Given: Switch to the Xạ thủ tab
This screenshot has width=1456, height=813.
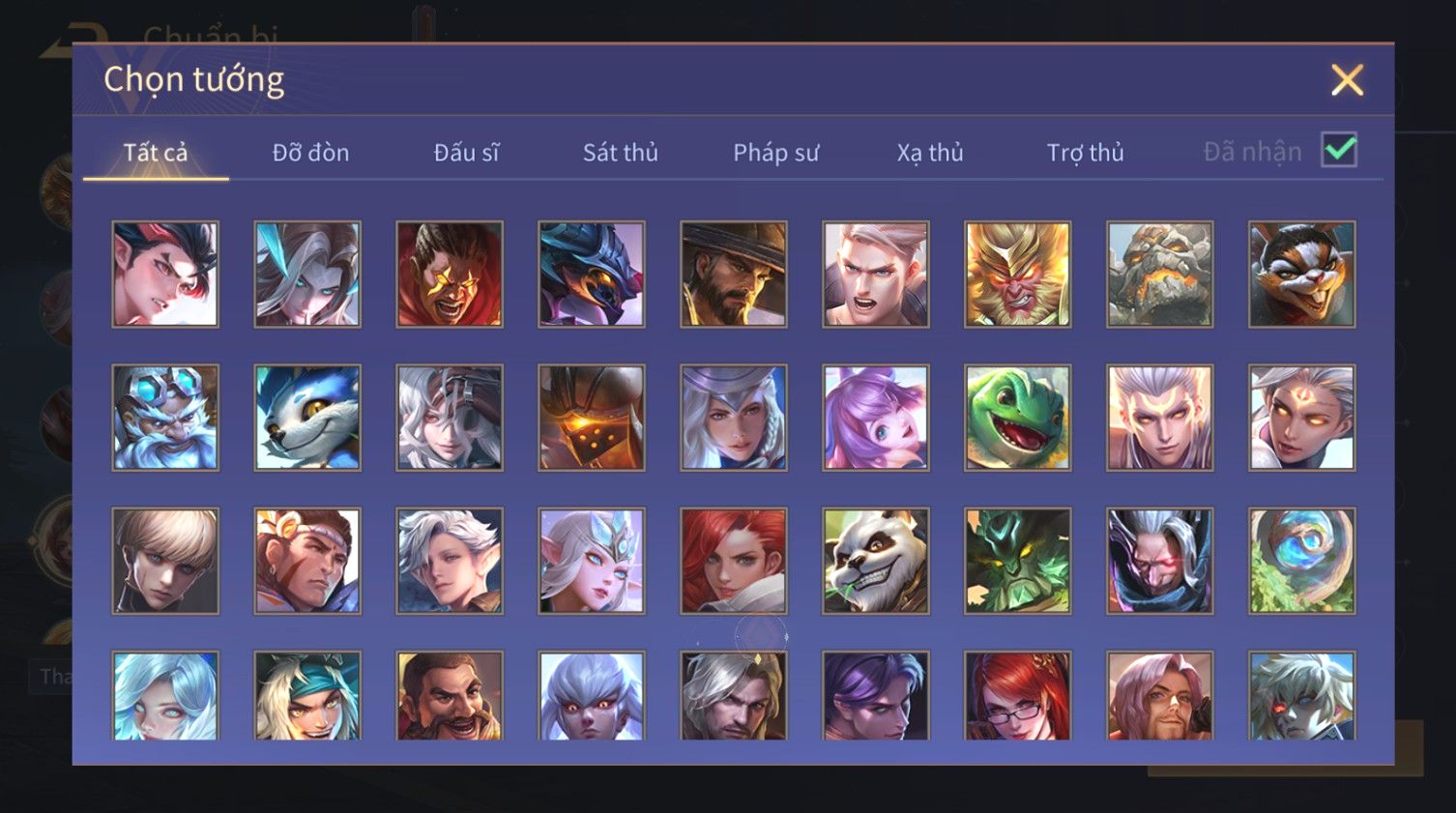Looking at the screenshot, I should pyautogui.click(x=930, y=153).
